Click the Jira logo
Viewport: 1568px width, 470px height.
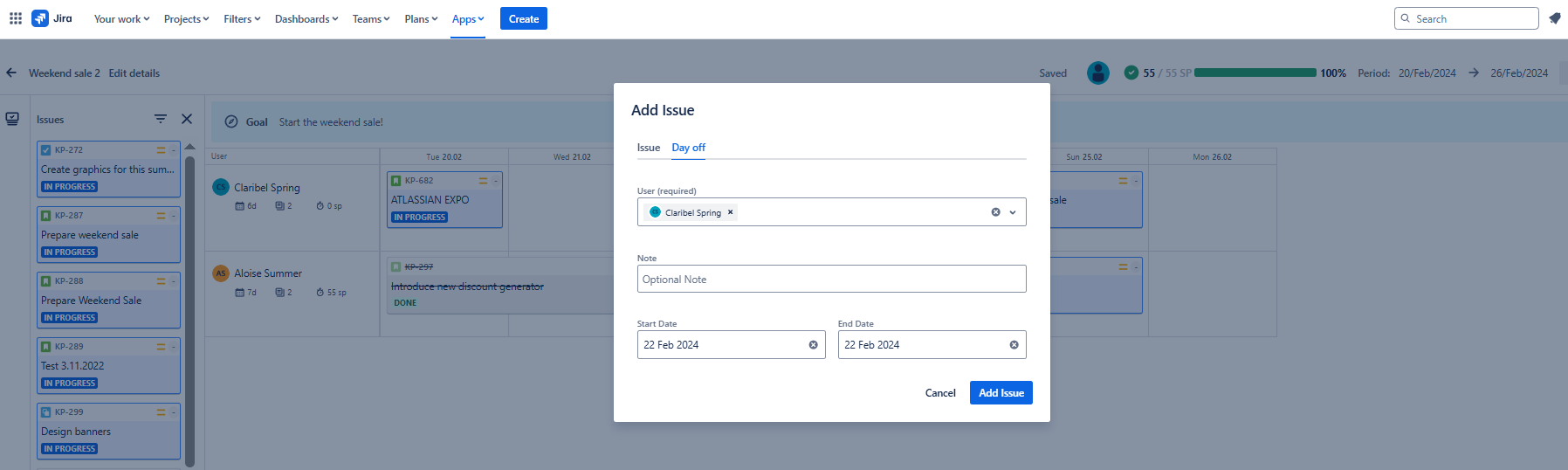(52, 18)
